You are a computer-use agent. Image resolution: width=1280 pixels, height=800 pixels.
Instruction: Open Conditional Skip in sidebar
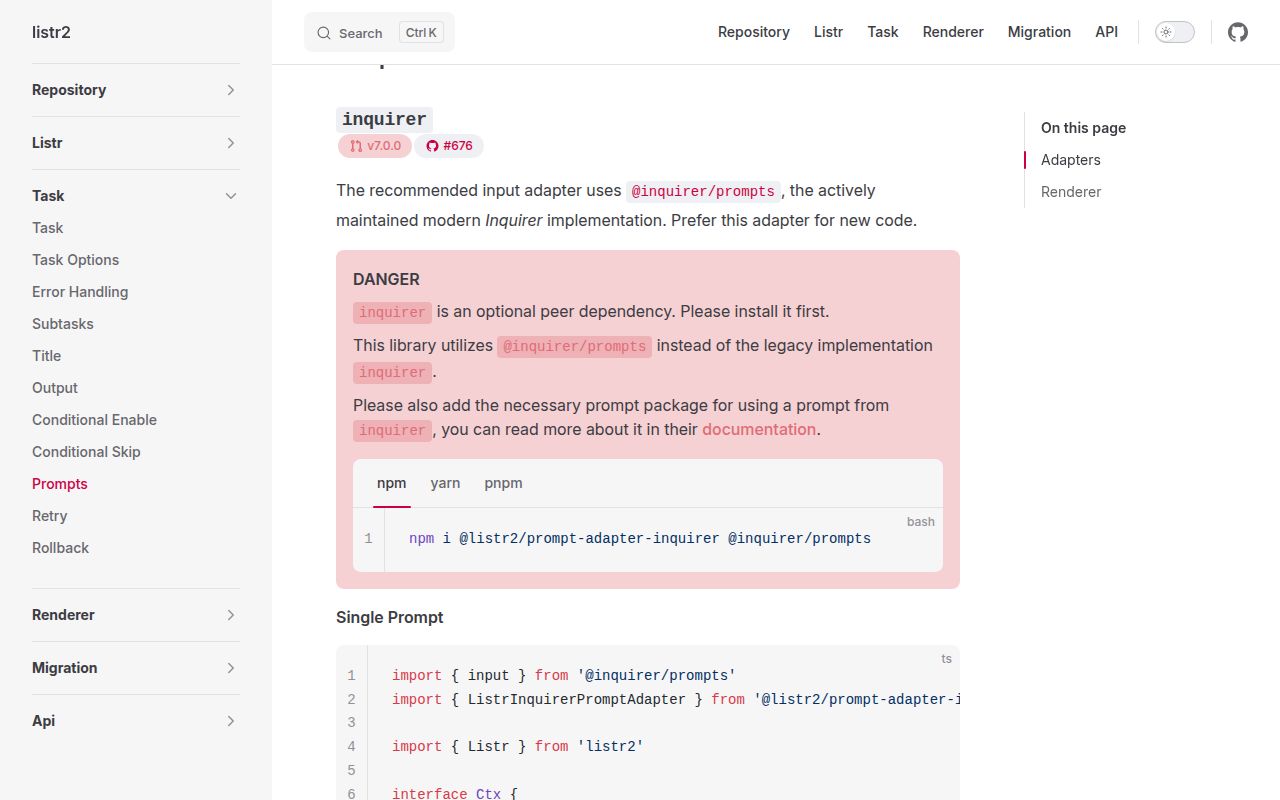86,452
